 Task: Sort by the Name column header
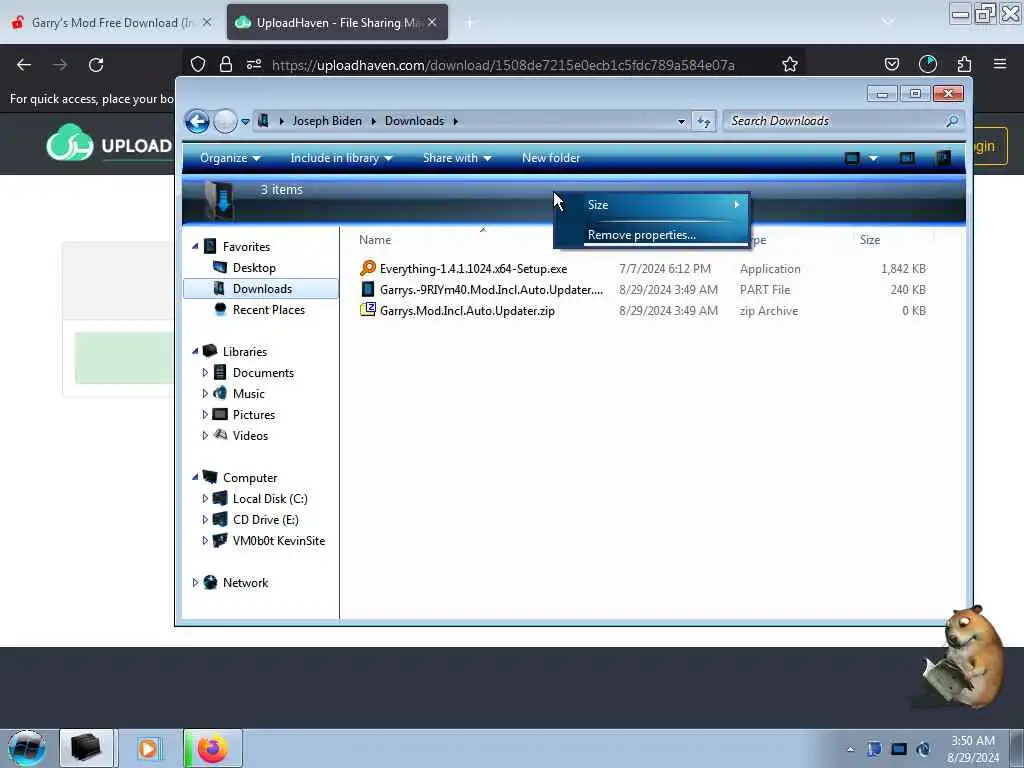tap(375, 240)
